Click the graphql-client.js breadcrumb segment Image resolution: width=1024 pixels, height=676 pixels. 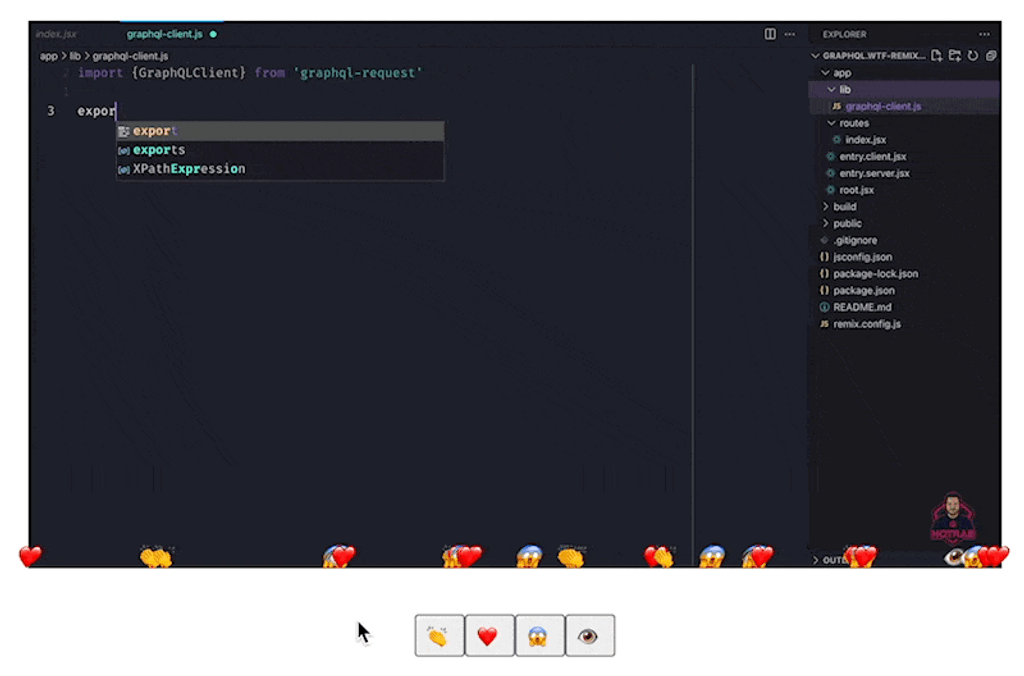(x=130, y=56)
